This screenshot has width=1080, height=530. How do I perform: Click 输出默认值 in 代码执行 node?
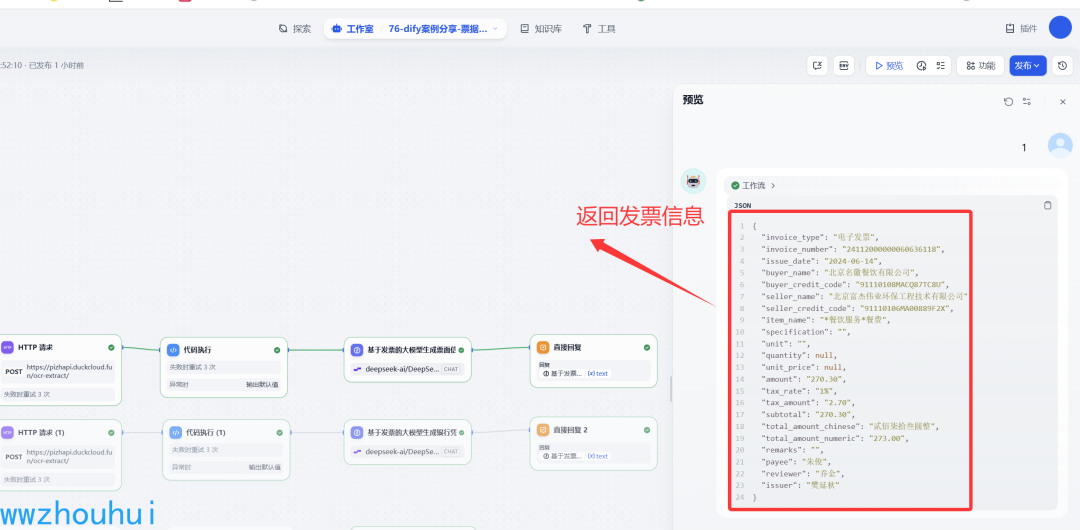[x=262, y=385]
